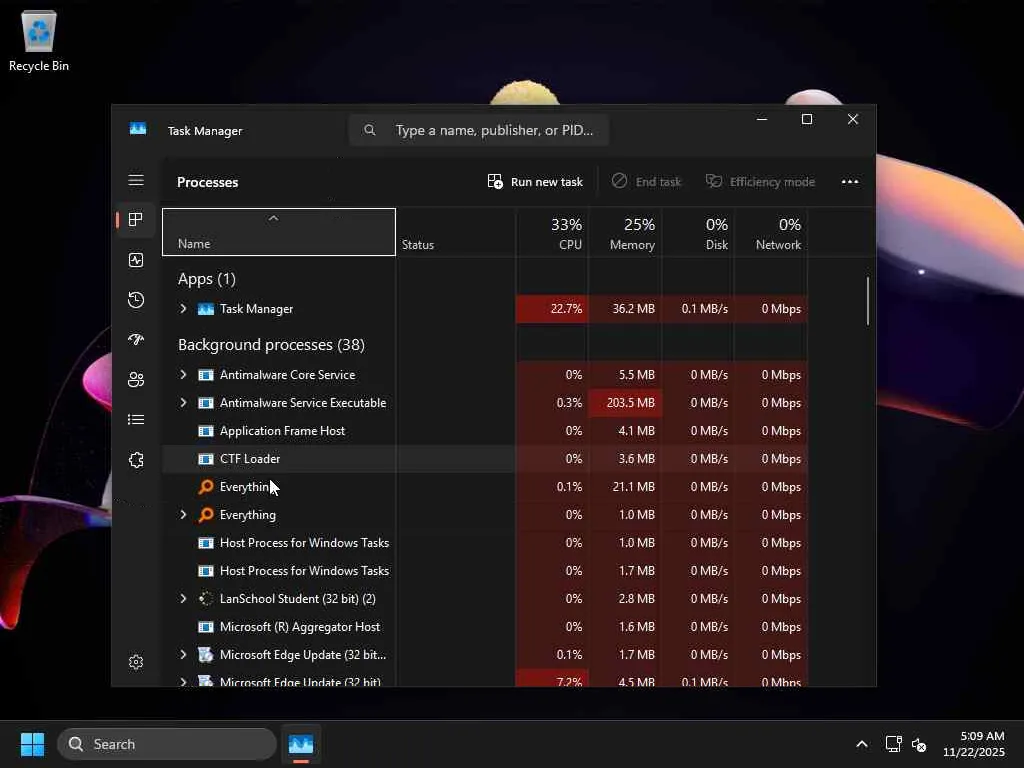Image resolution: width=1024 pixels, height=768 pixels.
Task: Maximize the Task Manager window
Action: 807,119
